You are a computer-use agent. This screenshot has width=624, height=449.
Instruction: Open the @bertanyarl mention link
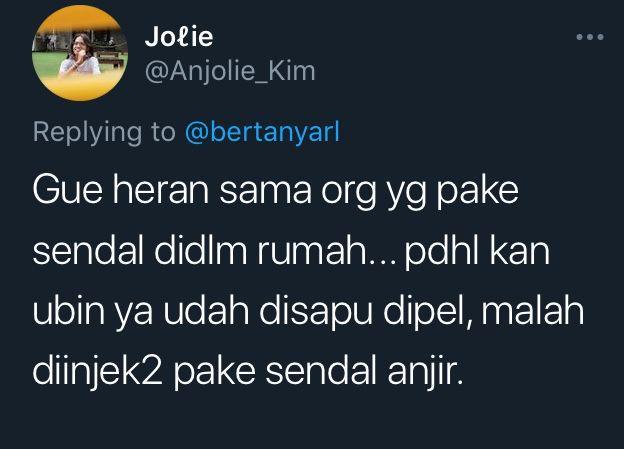(x=262, y=132)
